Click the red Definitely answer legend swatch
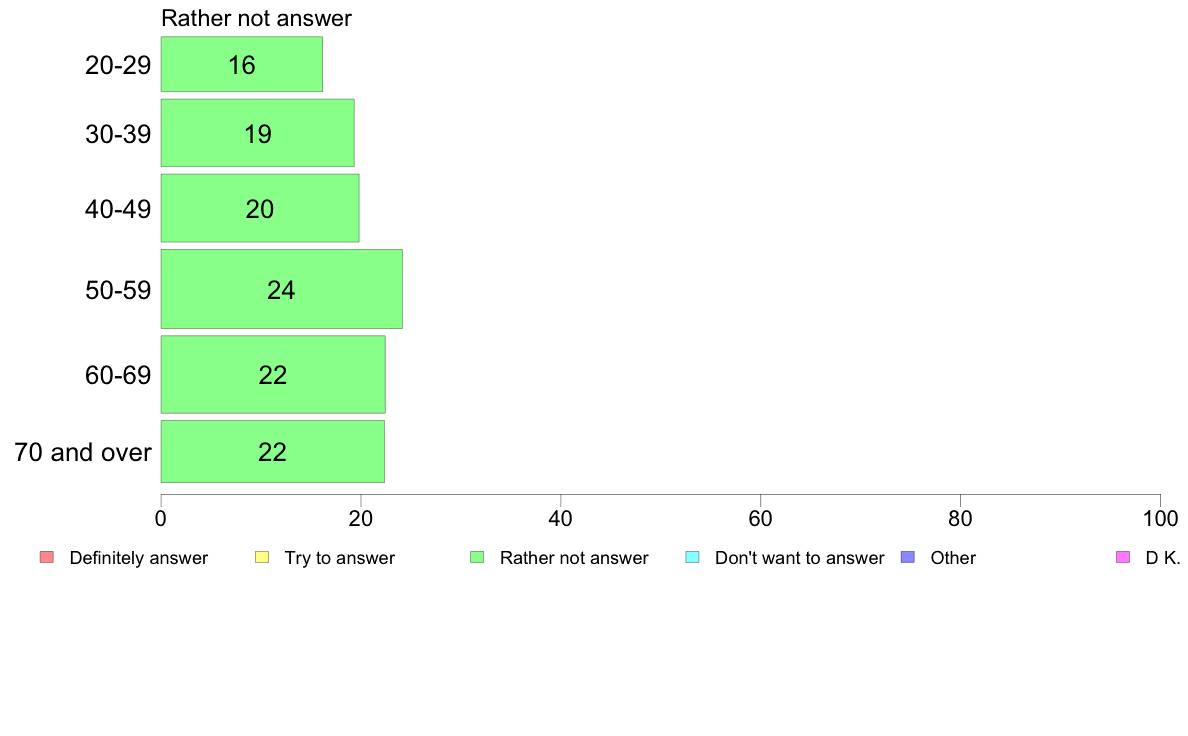Image resolution: width=1188 pixels, height=736 pixels. (x=46, y=557)
